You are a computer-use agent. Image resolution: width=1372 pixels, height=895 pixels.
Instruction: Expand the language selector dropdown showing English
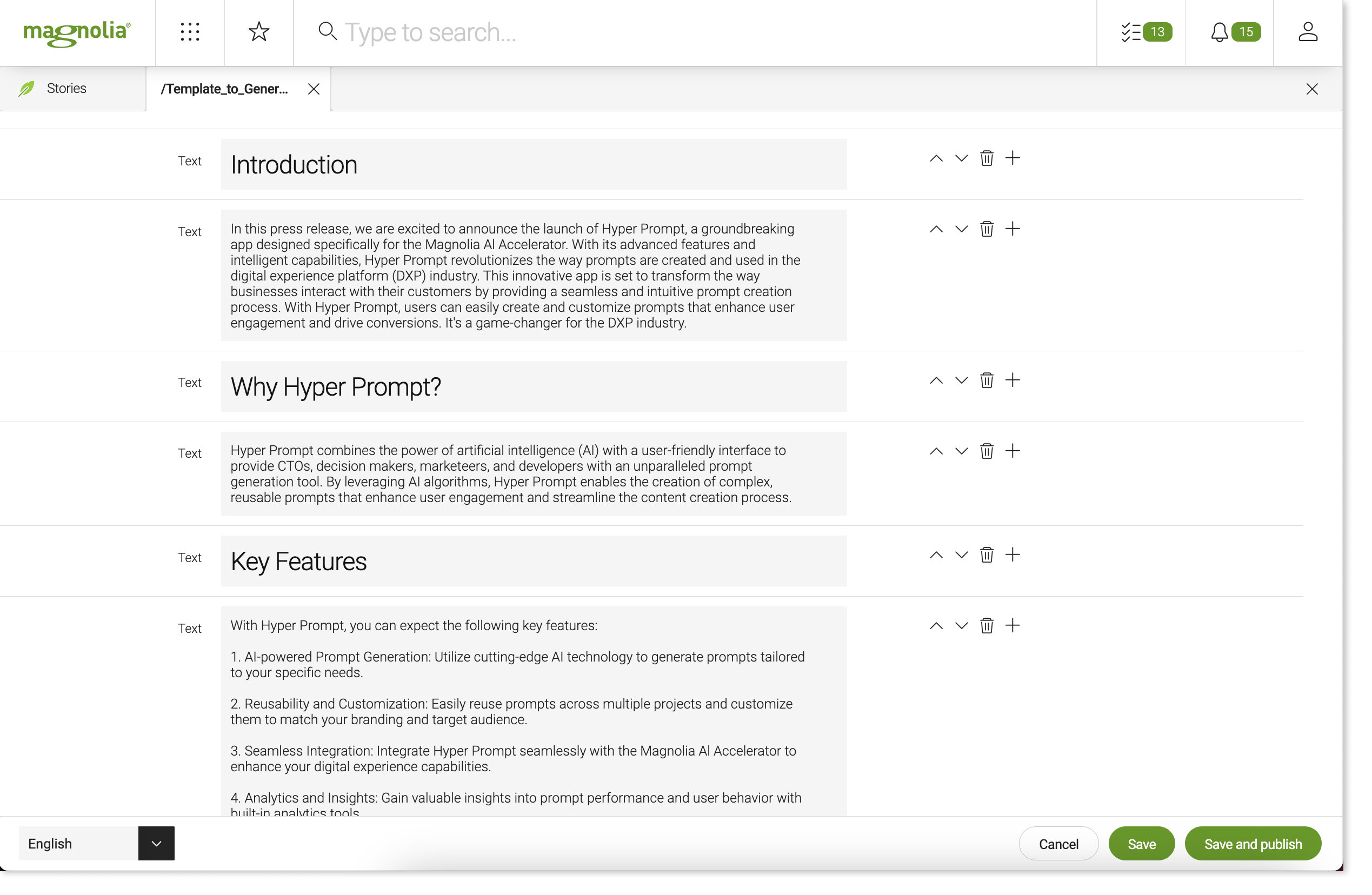point(156,843)
